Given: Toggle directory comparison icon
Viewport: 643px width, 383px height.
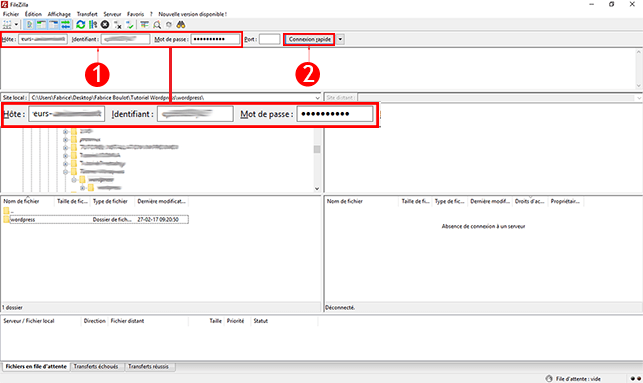Looking at the screenshot, I should coord(157,25).
